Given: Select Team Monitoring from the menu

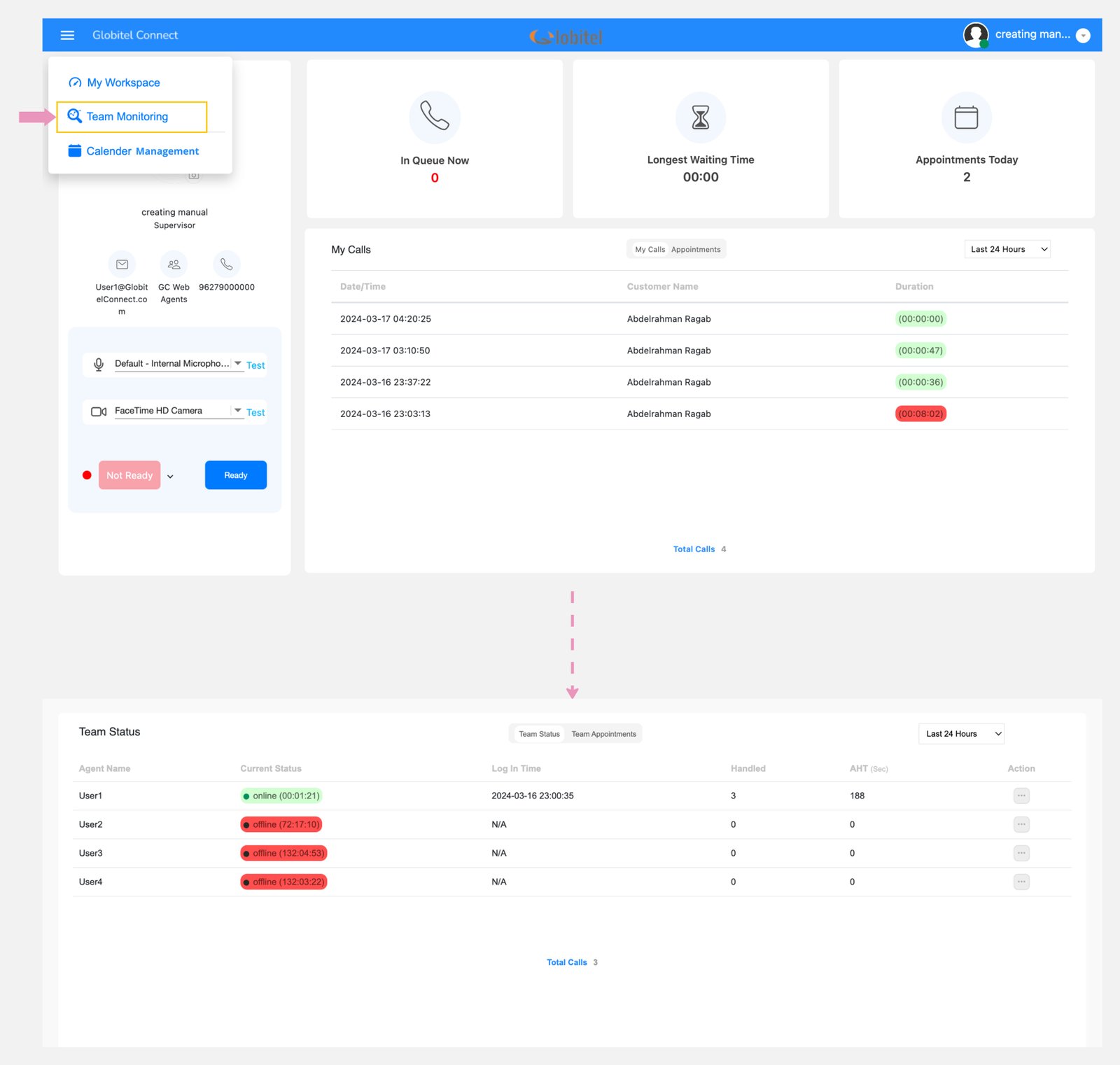Looking at the screenshot, I should tap(127, 117).
